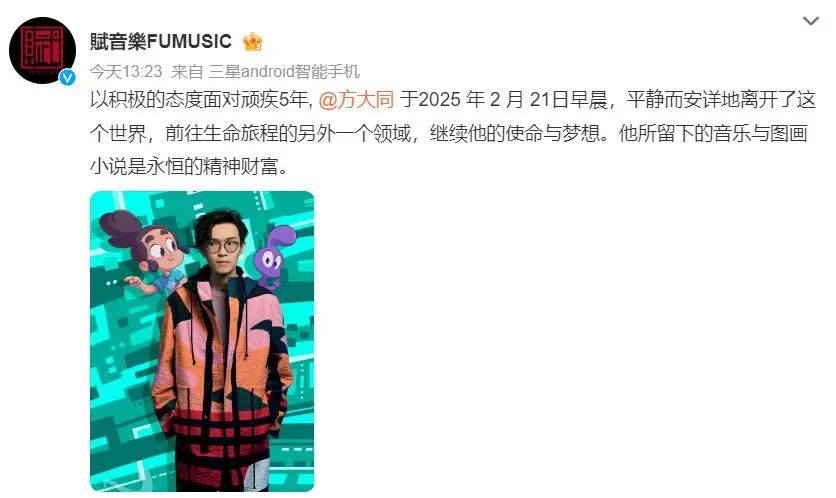Viewport: 836px width, 498px height.
Task: Click the last line 小说是永恒的精神财富
Action: click(189, 167)
